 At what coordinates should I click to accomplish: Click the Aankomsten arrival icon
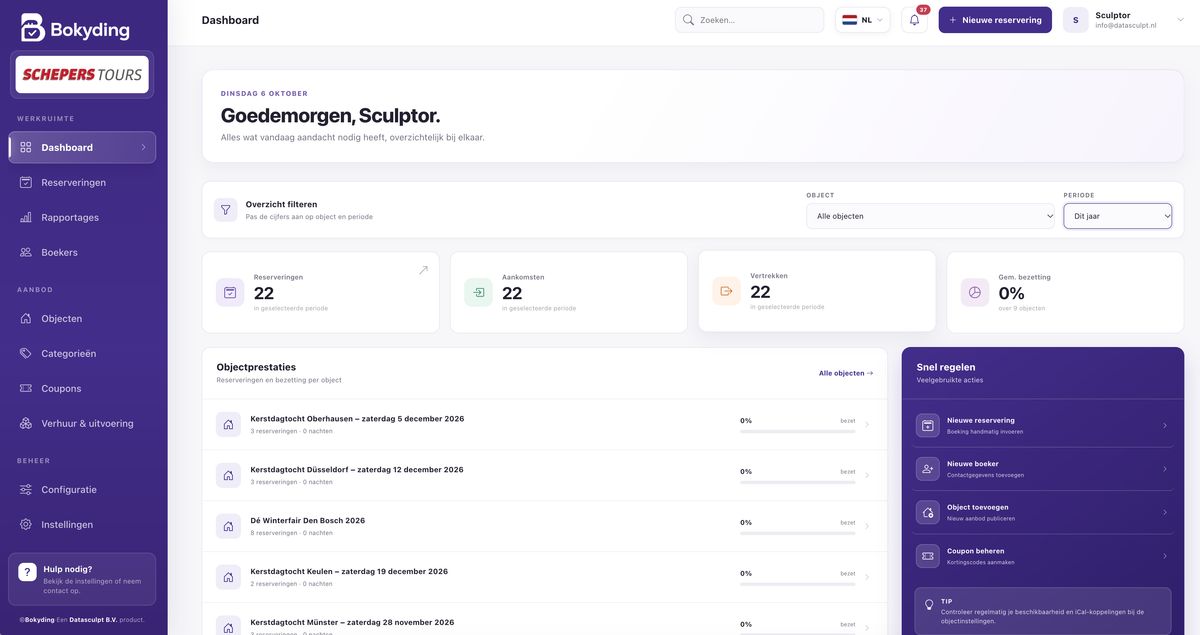click(x=478, y=292)
